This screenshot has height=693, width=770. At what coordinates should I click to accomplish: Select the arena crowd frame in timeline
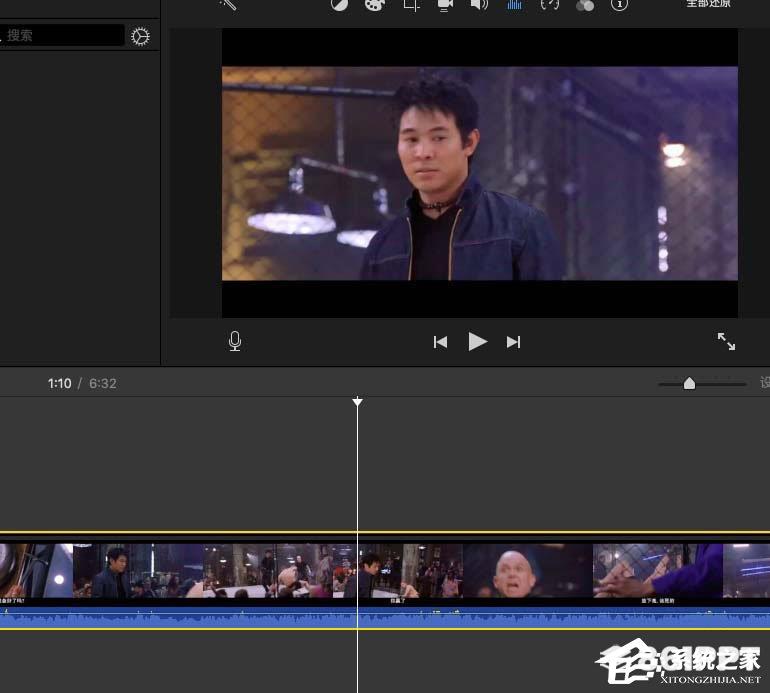pos(268,572)
